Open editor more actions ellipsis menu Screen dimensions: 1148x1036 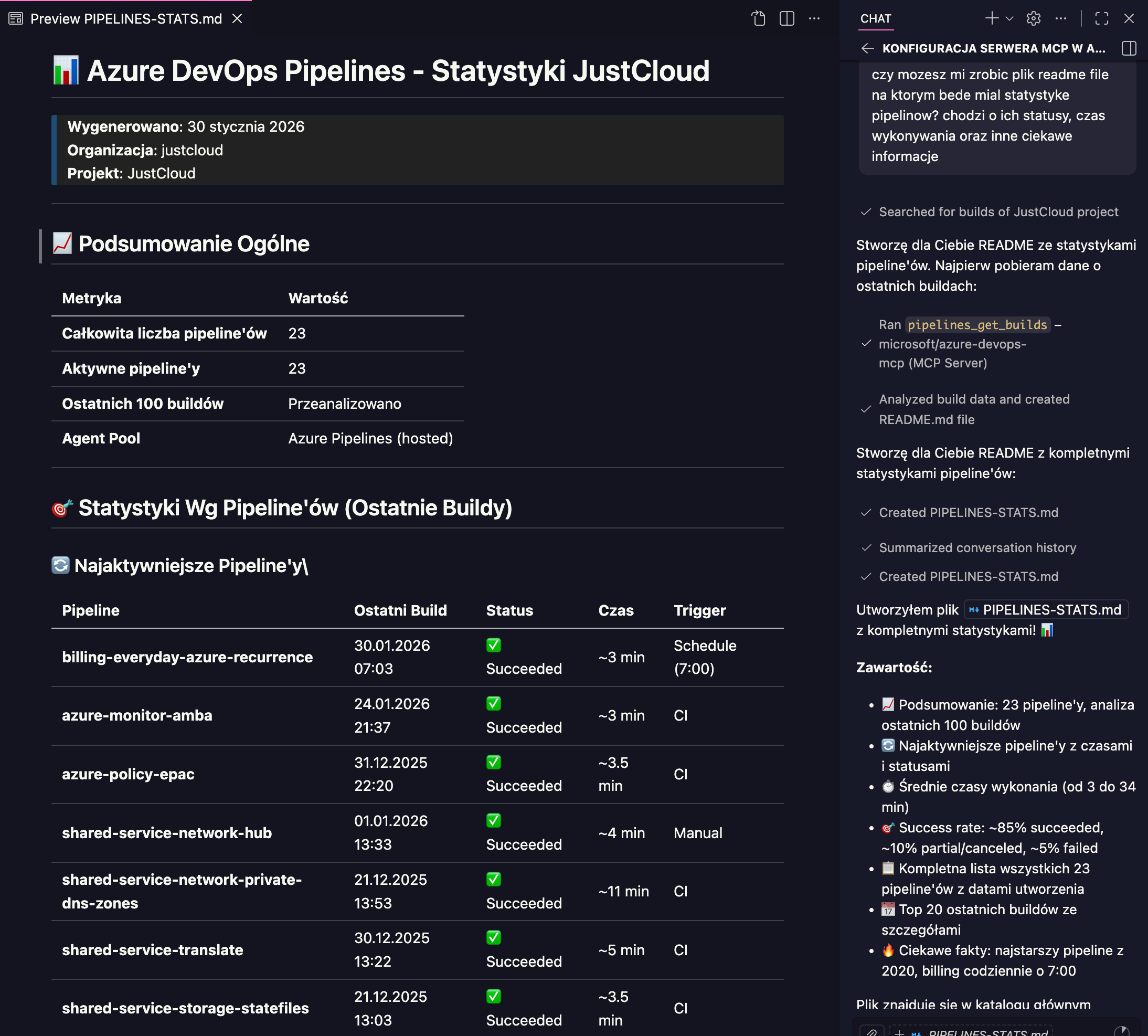point(814,19)
